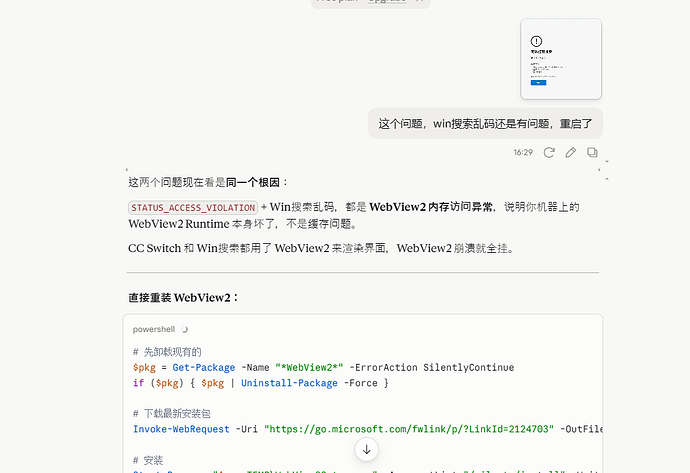Click the Invoke-WebRequest command in code
Image resolution: width=690 pixels, height=473 pixels.
click(181, 429)
